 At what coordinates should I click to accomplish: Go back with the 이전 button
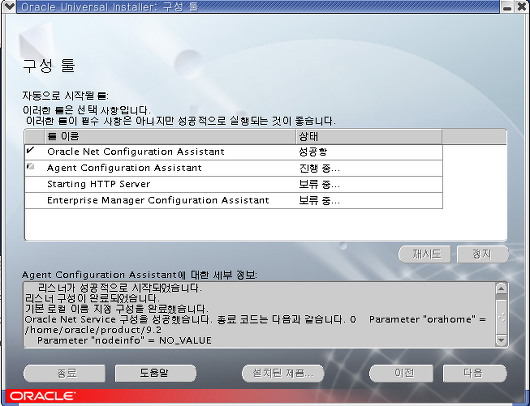pyautogui.click(x=401, y=373)
